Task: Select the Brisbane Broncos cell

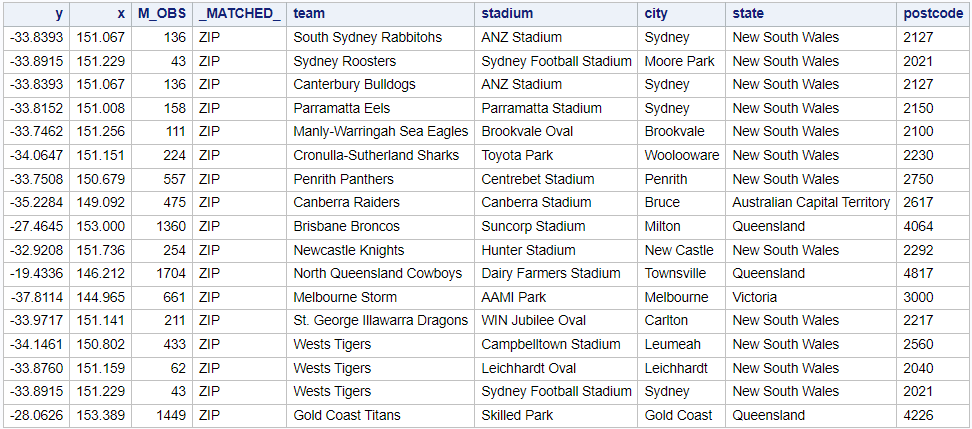Action: [346, 227]
